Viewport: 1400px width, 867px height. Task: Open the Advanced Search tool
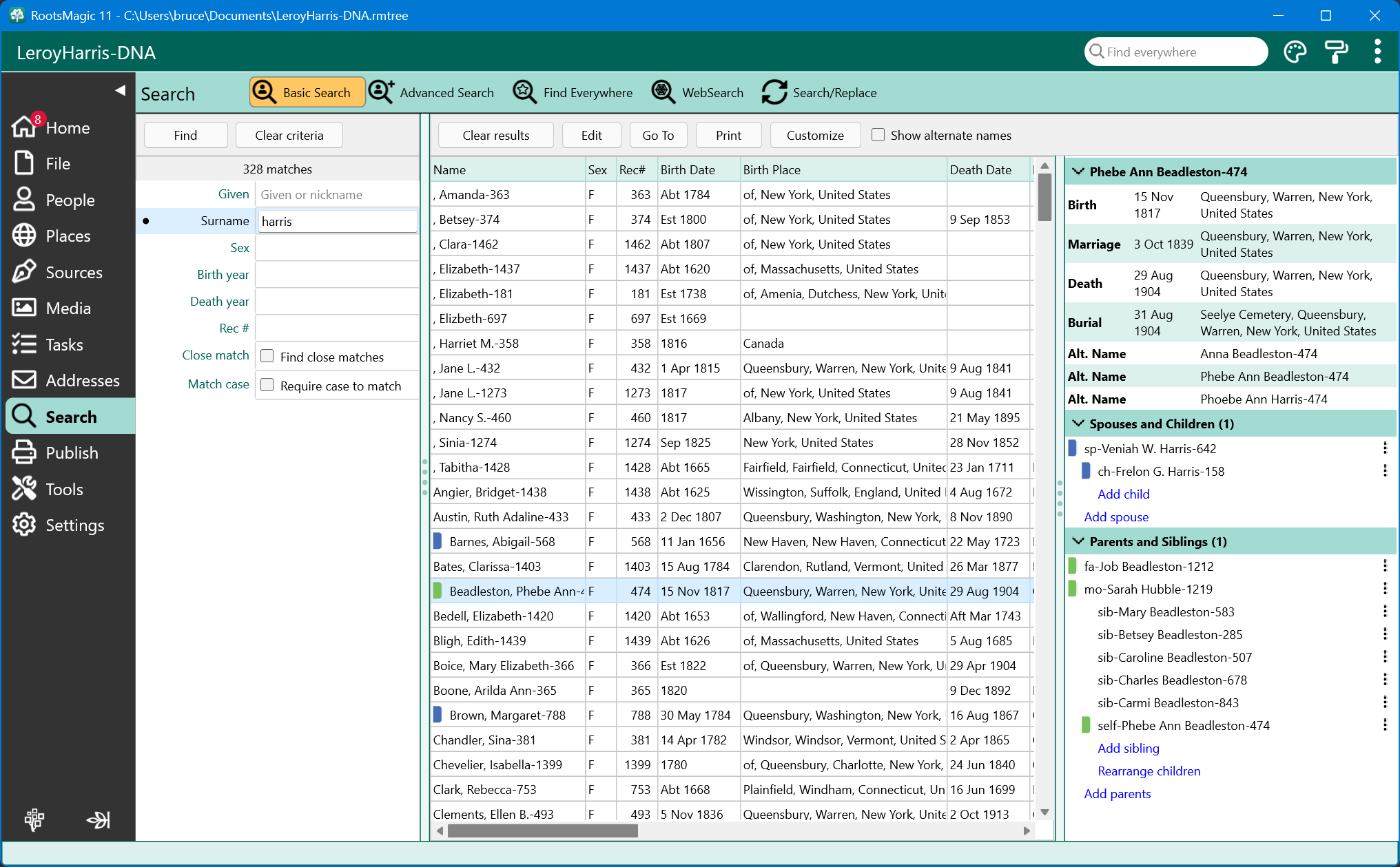coord(432,92)
